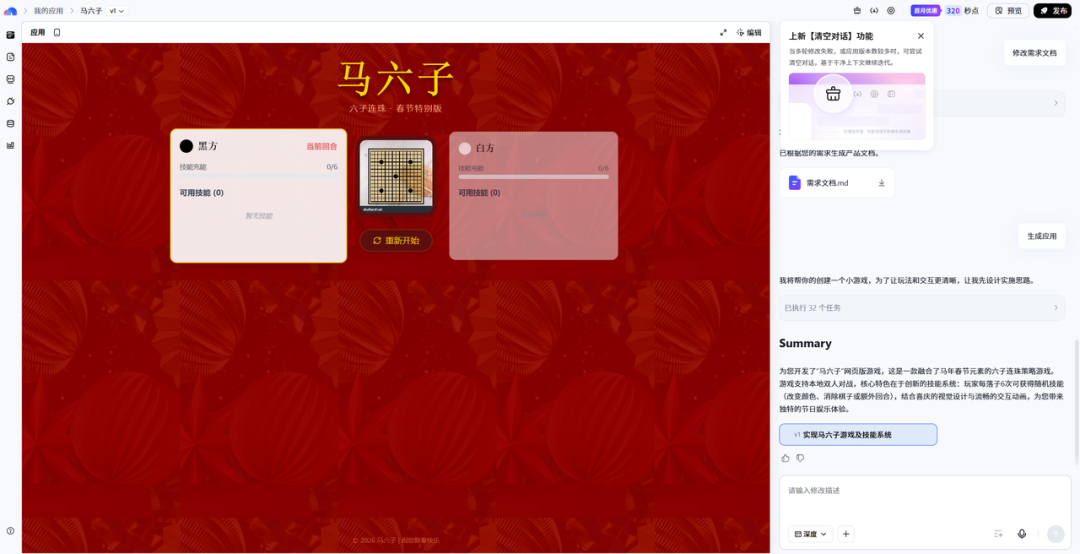1080x554 pixels.
Task: Click the send arrow button
Action: [1055, 534]
